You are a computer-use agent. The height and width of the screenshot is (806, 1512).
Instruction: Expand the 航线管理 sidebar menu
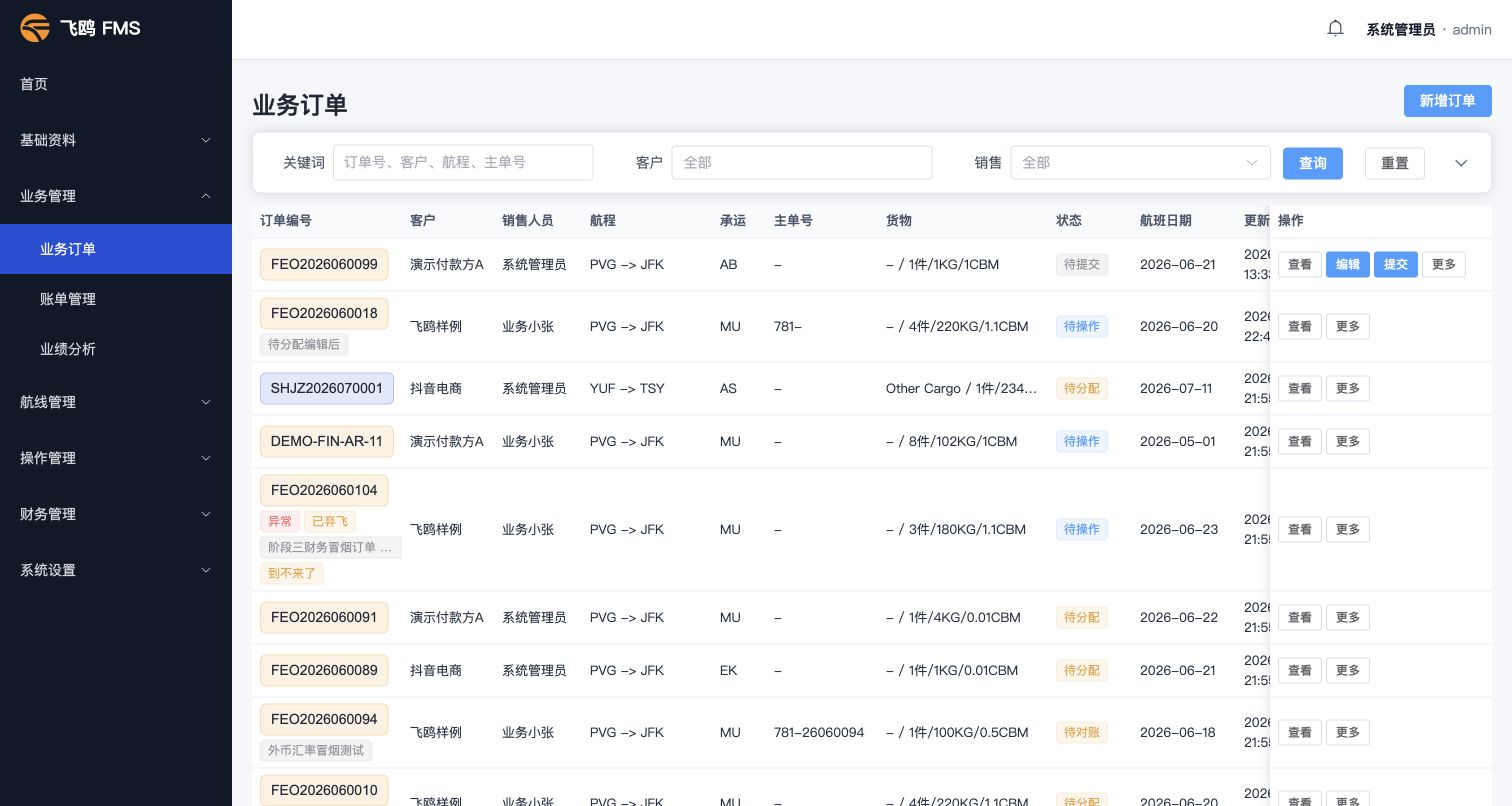click(x=116, y=402)
